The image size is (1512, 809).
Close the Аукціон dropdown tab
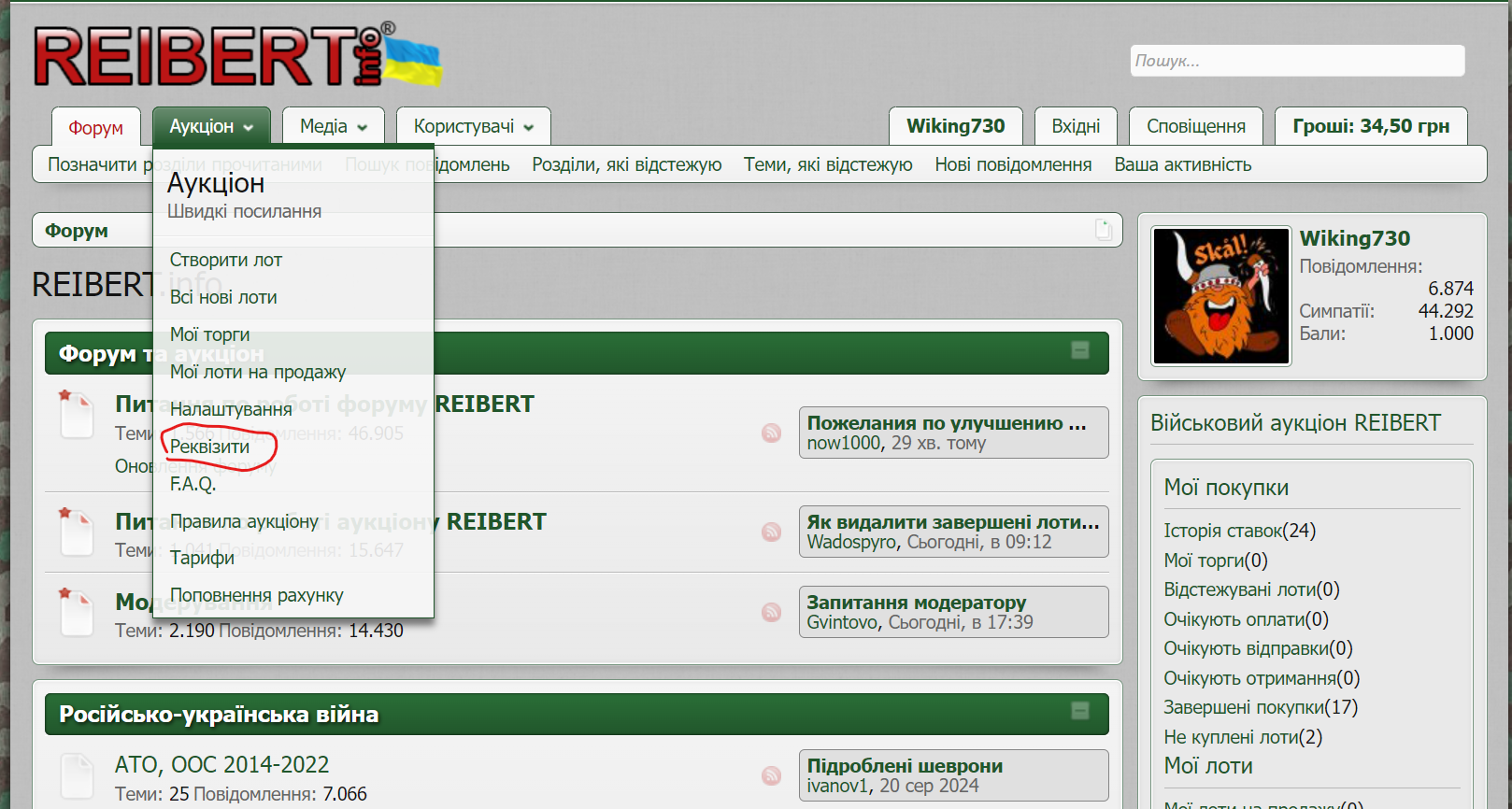click(x=211, y=126)
